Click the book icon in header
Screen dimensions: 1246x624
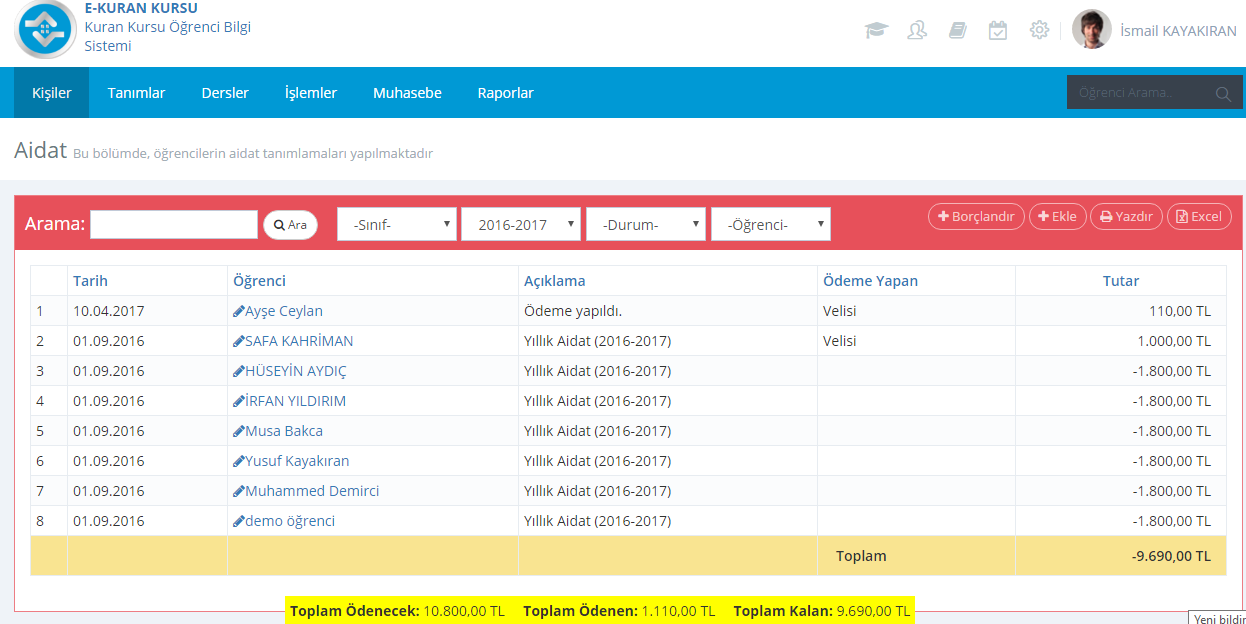pyautogui.click(x=957, y=30)
